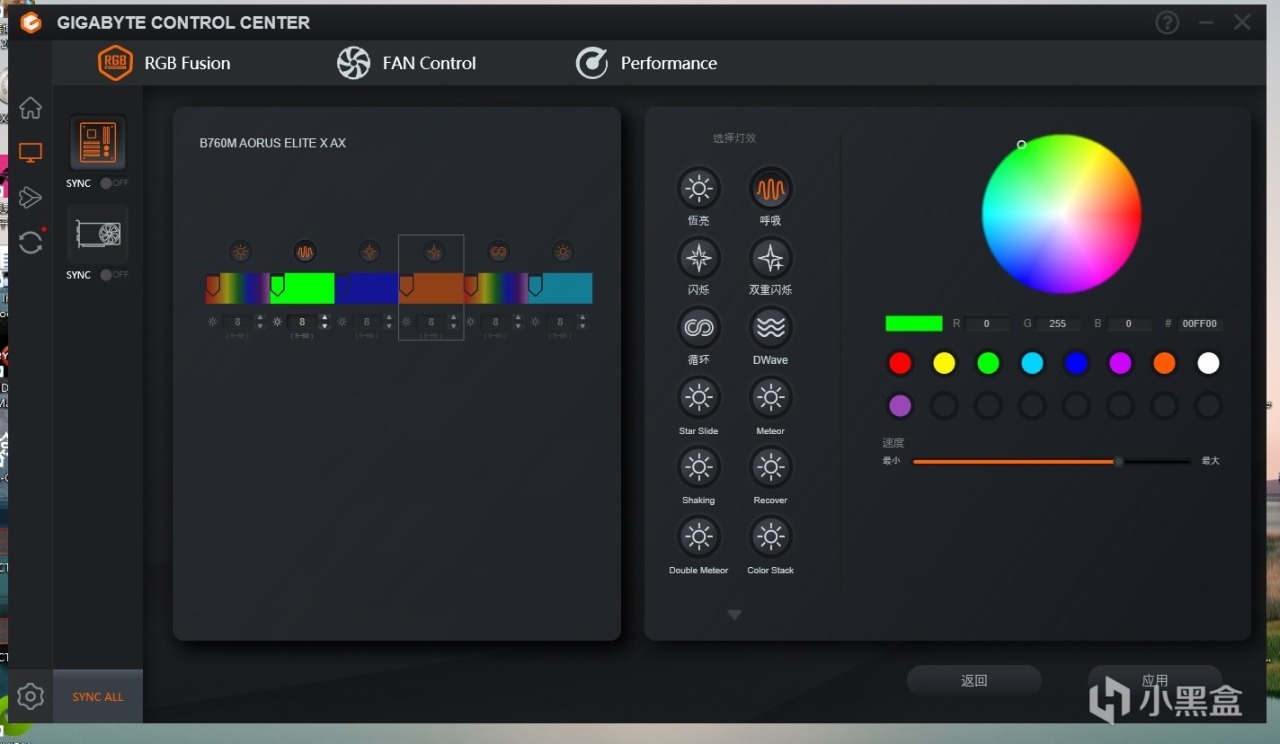Switch to the Performance tab
The height and width of the screenshot is (744, 1280).
click(646, 63)
